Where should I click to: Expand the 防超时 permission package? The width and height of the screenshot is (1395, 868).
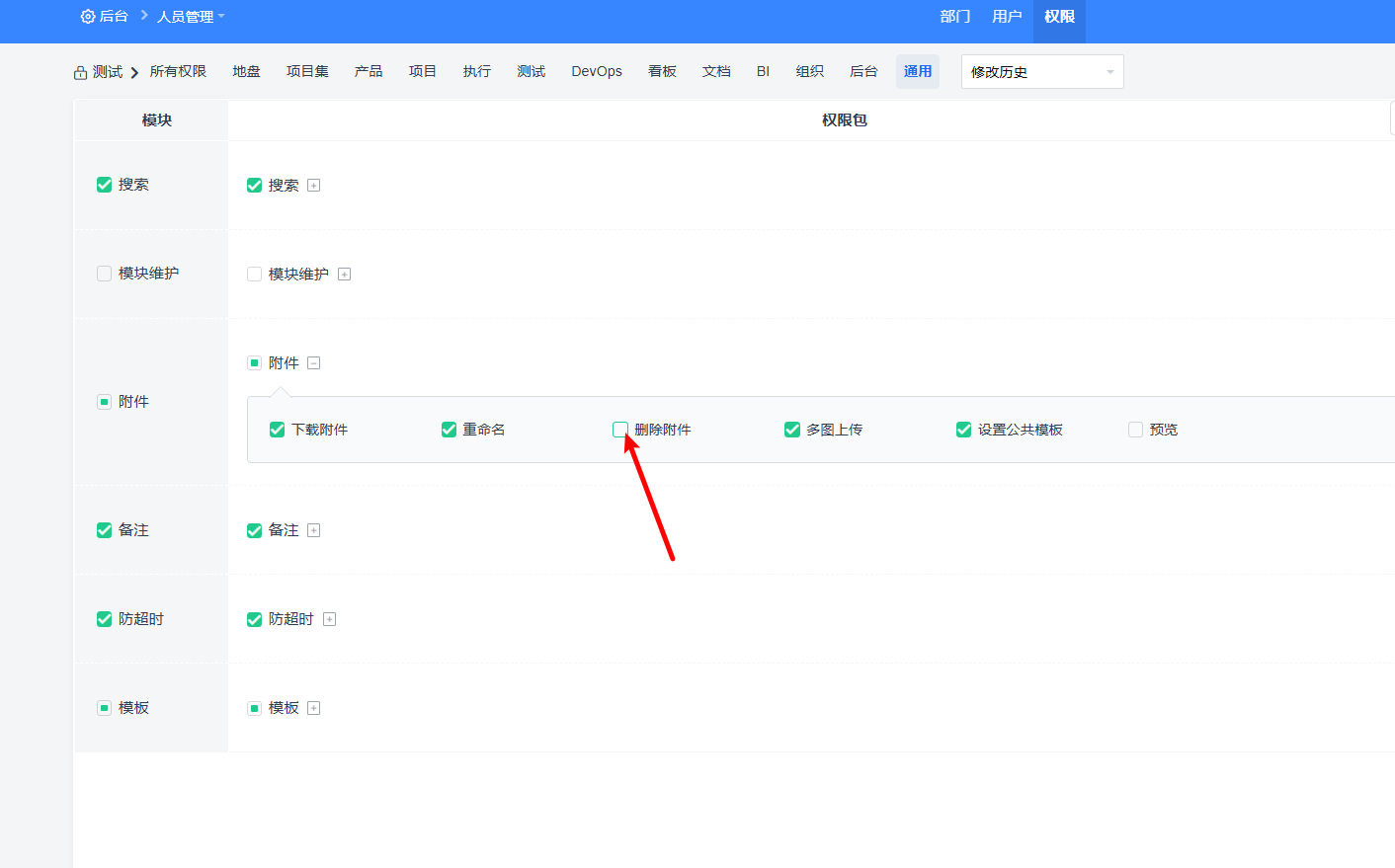coord(330,619)
